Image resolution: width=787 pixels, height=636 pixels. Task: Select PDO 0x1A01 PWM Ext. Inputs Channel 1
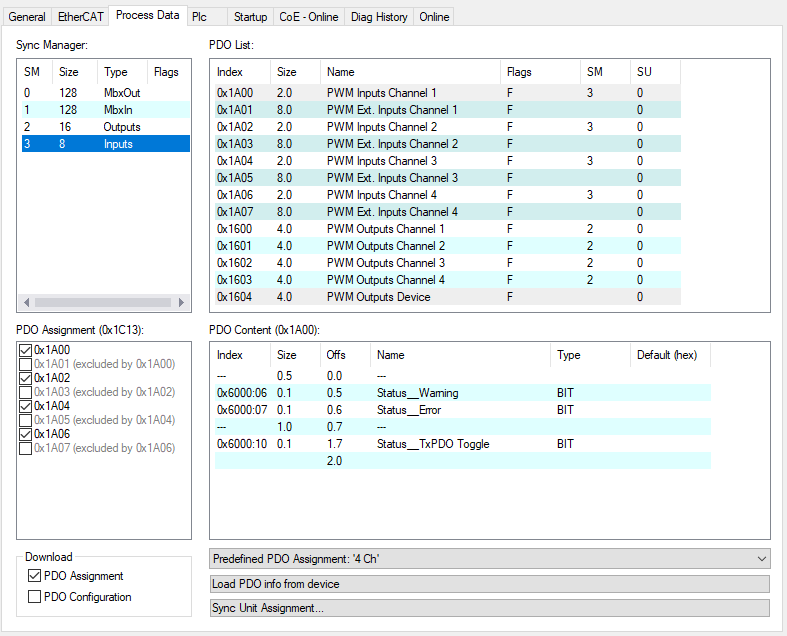tap(448, 110)
